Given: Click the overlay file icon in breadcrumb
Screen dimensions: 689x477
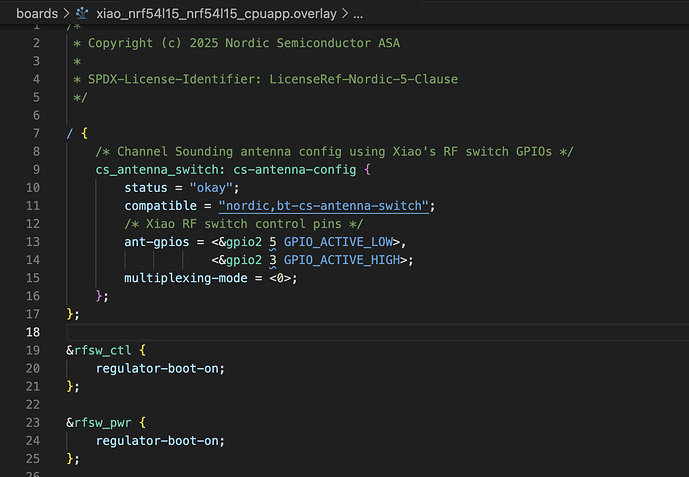Looking at the screenshot, I should [83, 14].
